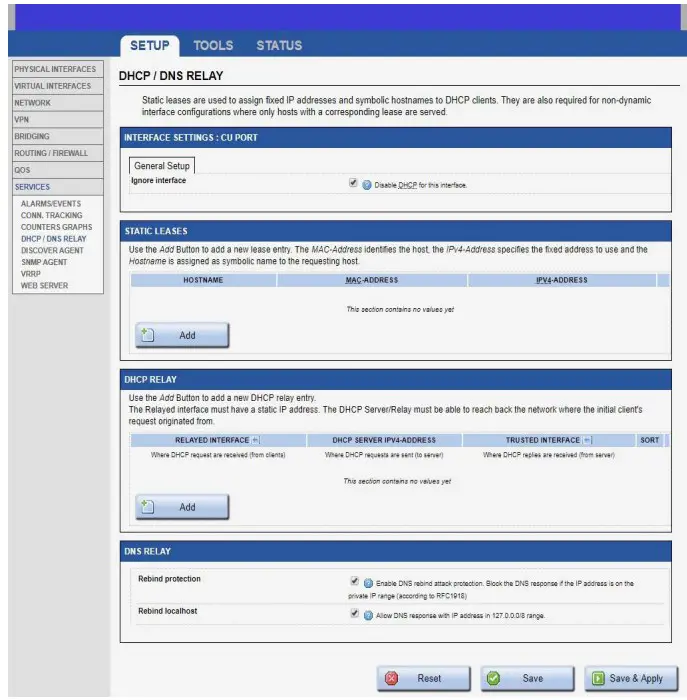Switch to the SETUP tab

coord(150,46)
